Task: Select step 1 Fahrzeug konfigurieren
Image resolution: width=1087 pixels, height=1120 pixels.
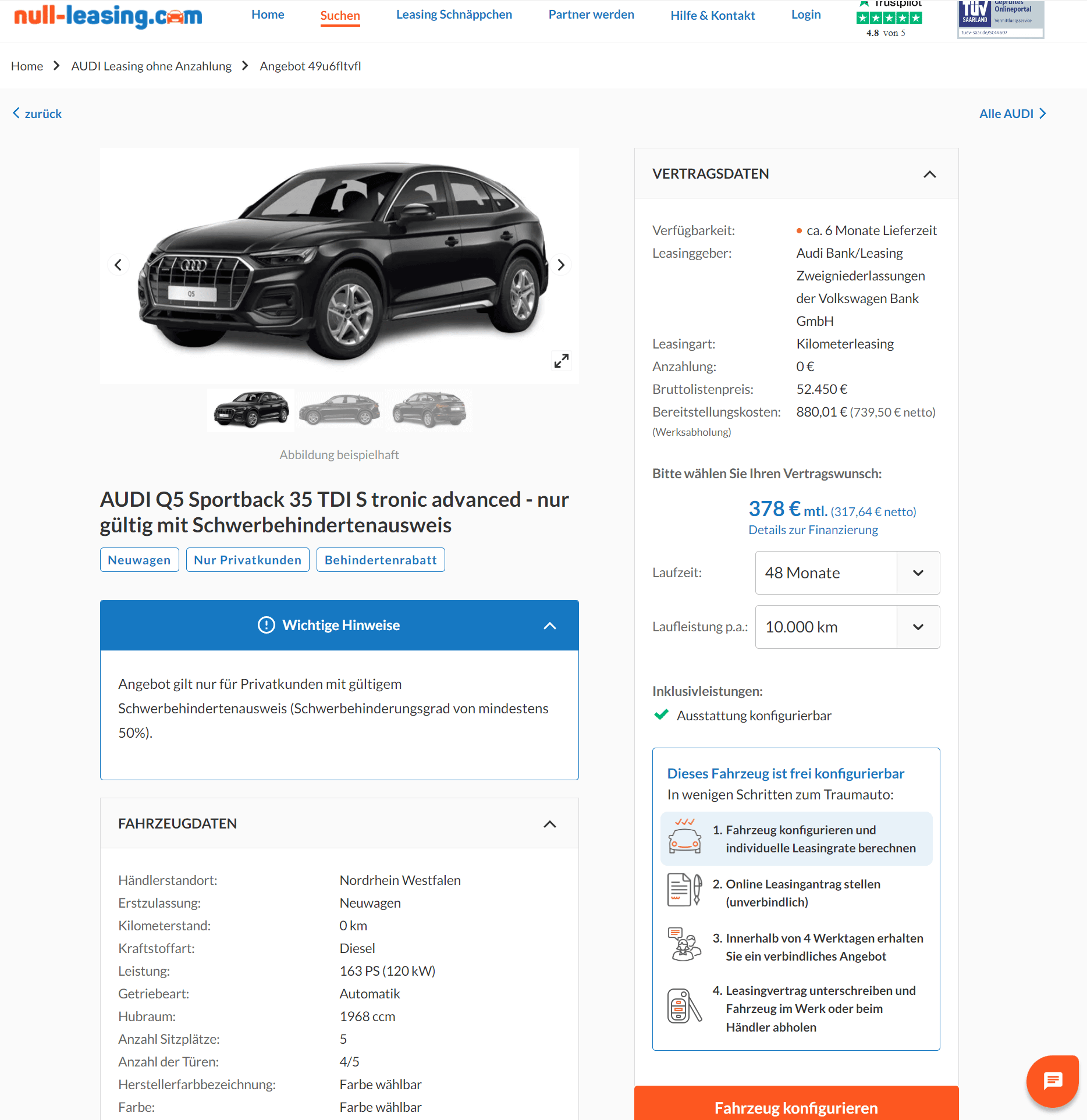Action: 797,839
